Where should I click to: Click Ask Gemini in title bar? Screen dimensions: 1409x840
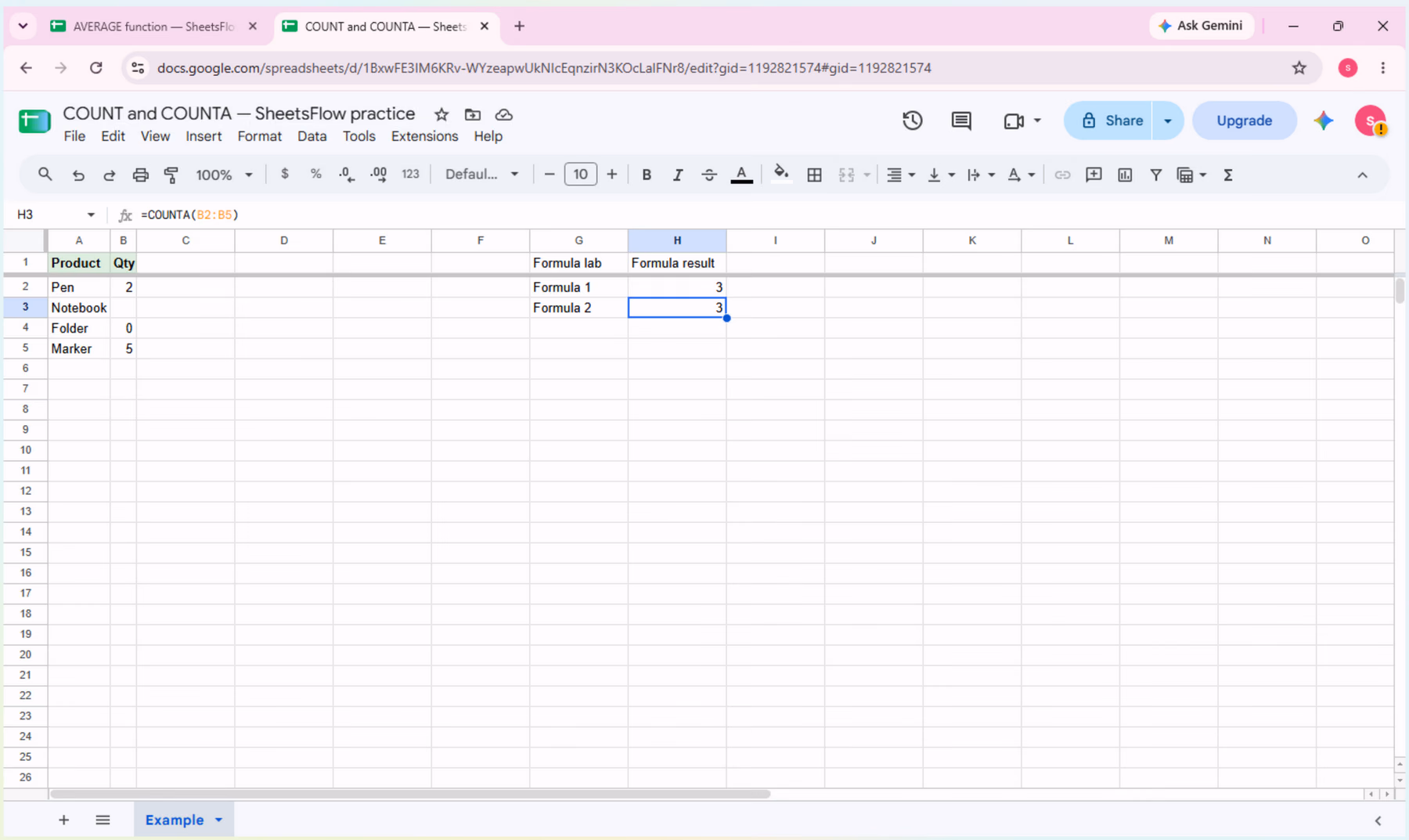tap(1202, 26)
